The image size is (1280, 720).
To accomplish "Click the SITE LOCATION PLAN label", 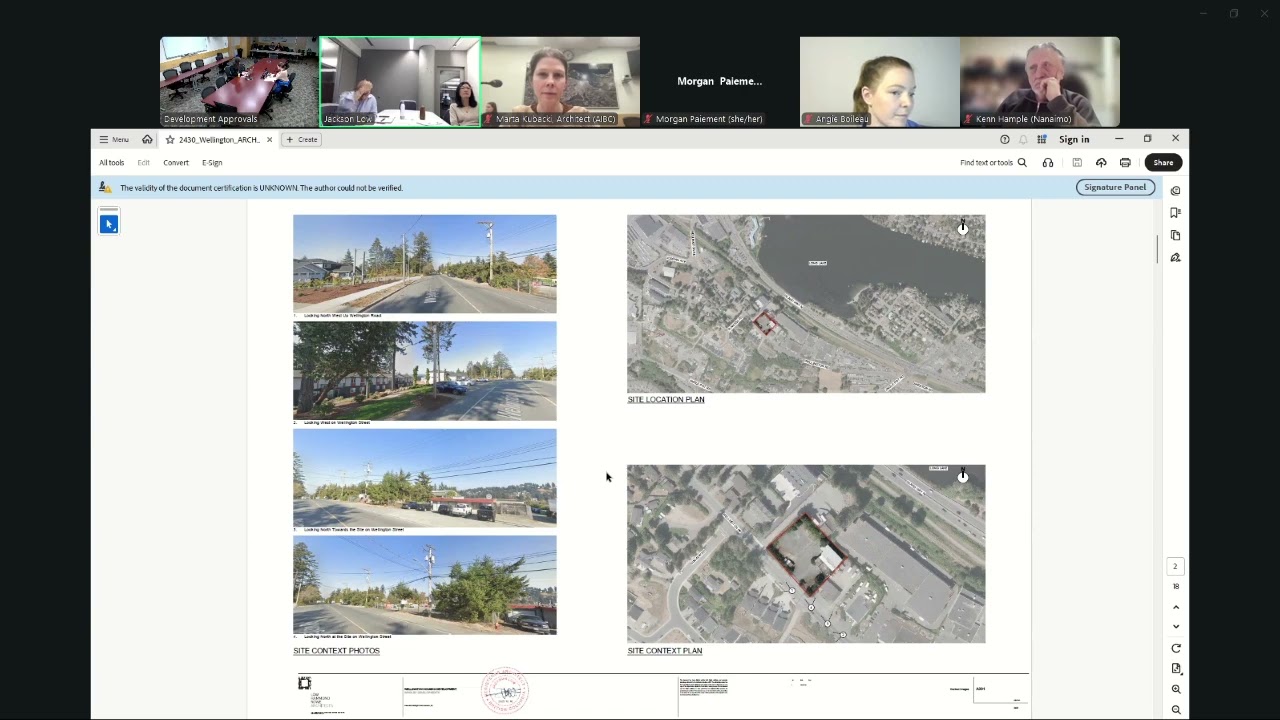I will point(666,399).
